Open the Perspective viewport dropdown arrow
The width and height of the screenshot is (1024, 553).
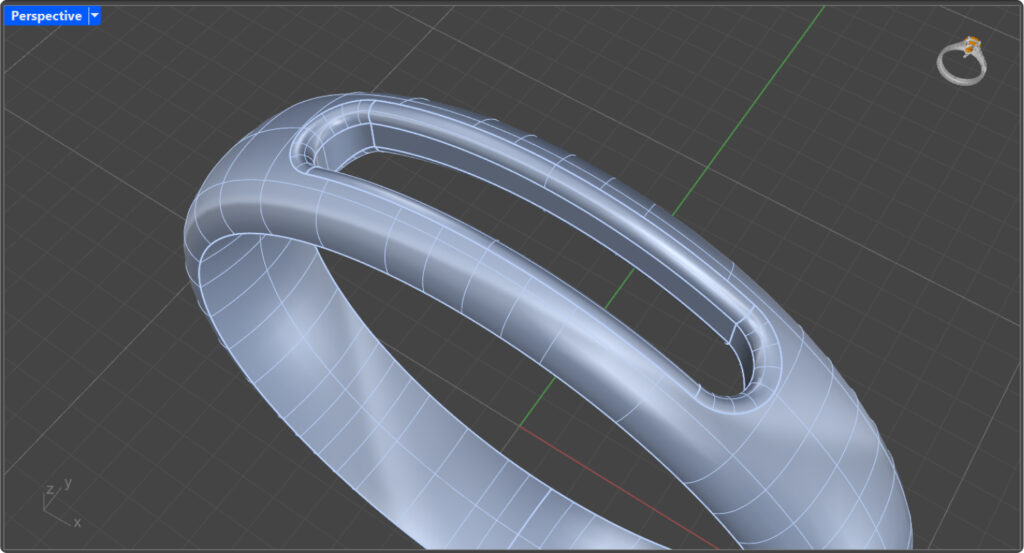click(x=94, y=16)
